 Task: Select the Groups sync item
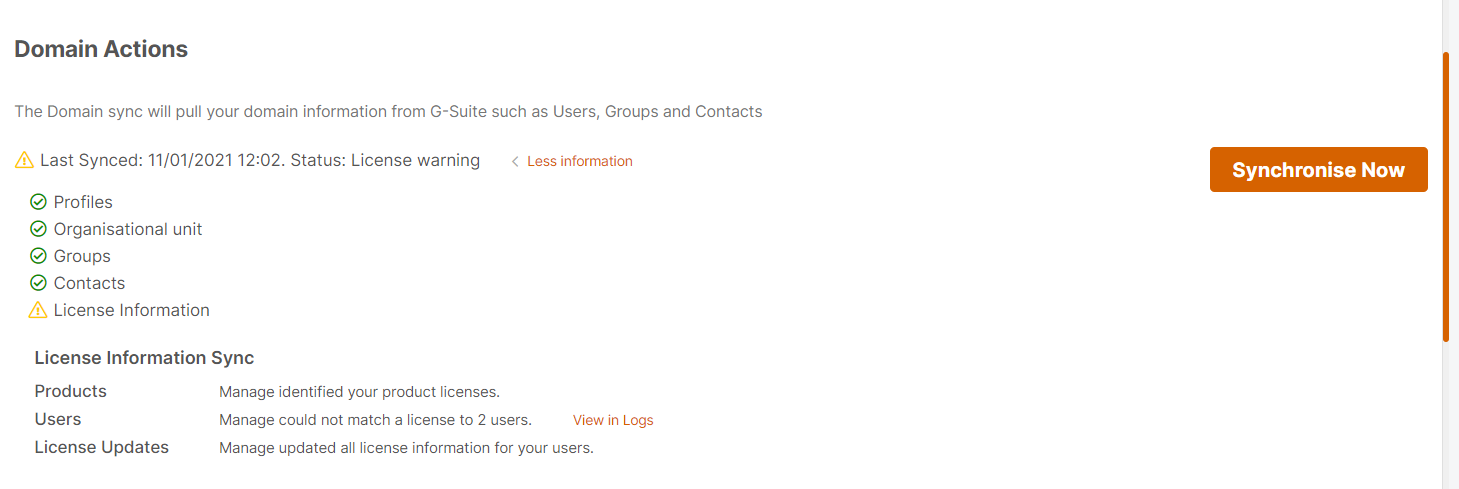point(82,256)
